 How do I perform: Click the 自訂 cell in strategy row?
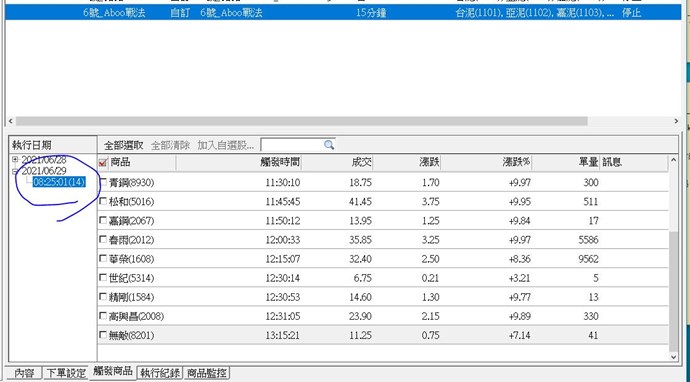point(180,13)
